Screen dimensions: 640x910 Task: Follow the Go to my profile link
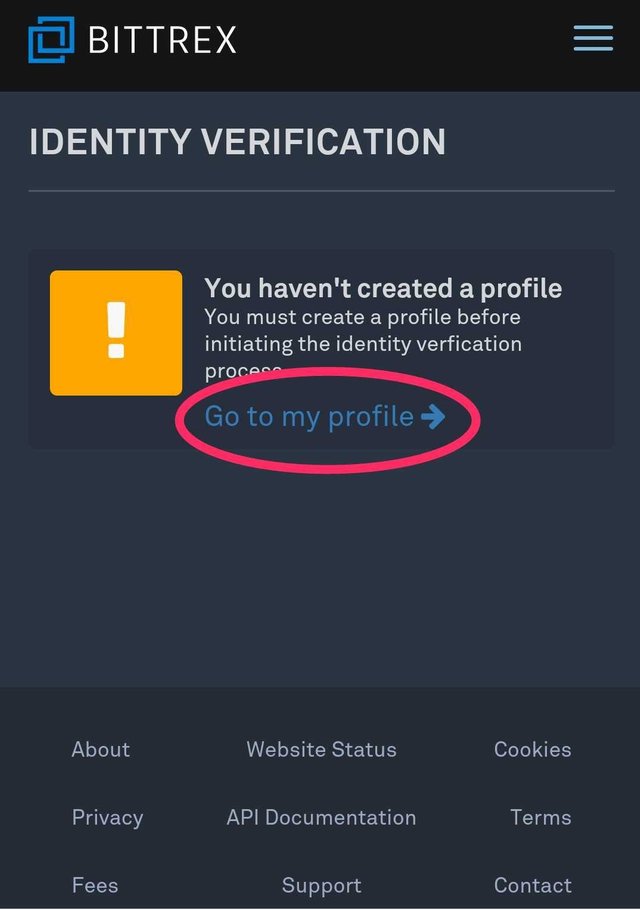(x=309, y=416)
